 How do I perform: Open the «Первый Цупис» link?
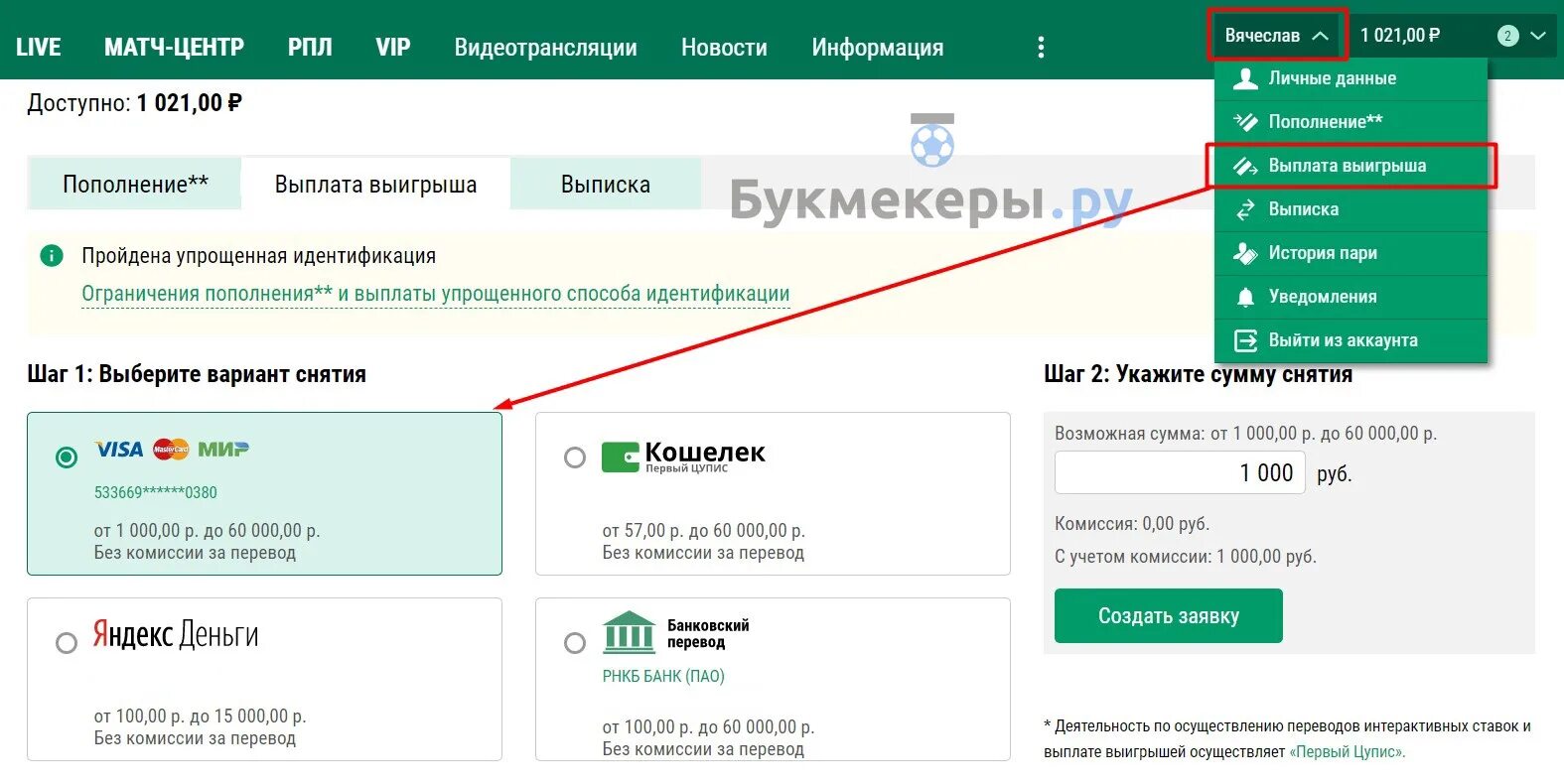[x=1348, y=752]
